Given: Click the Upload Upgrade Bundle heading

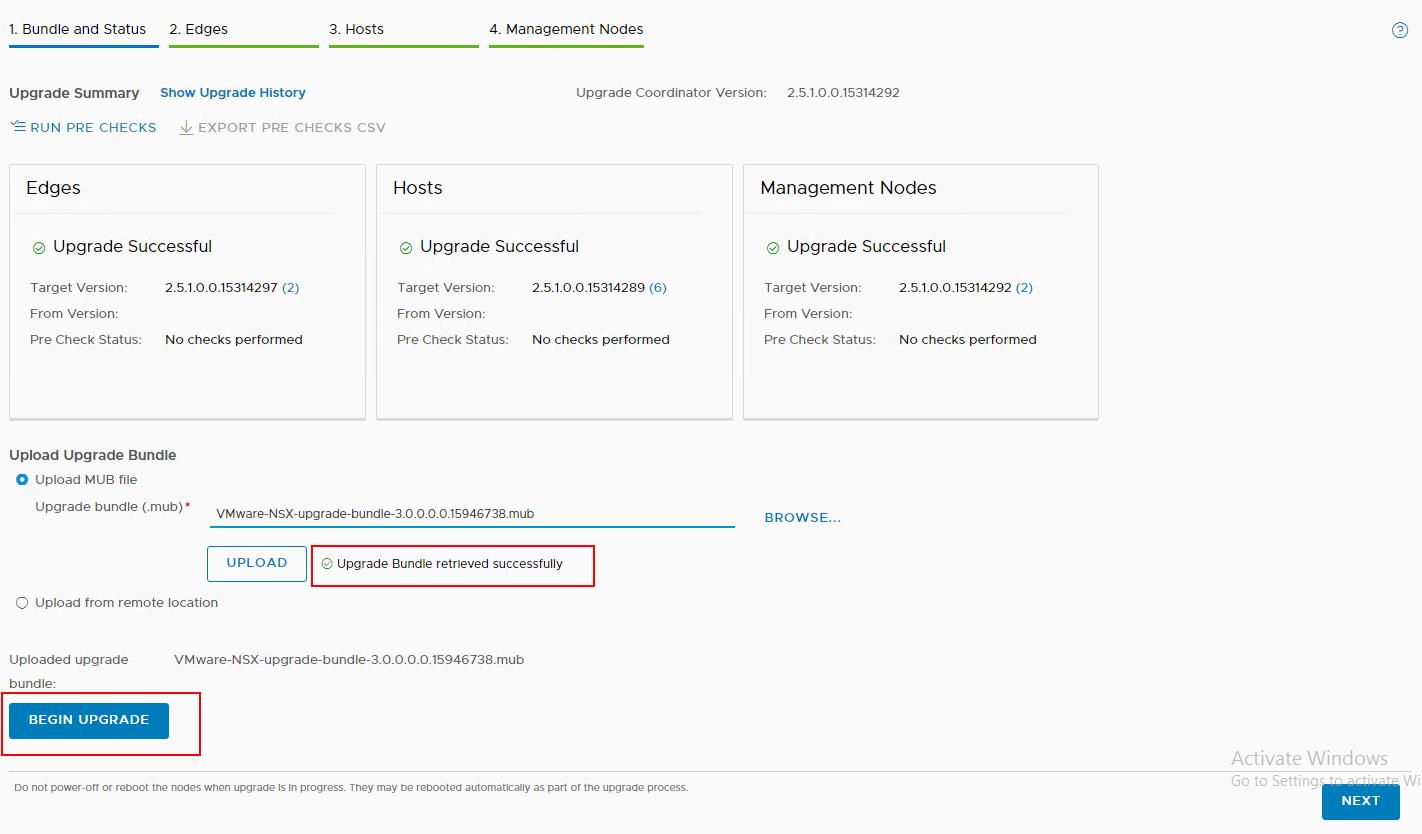Looking at the screenshot, I should point(93,455).
